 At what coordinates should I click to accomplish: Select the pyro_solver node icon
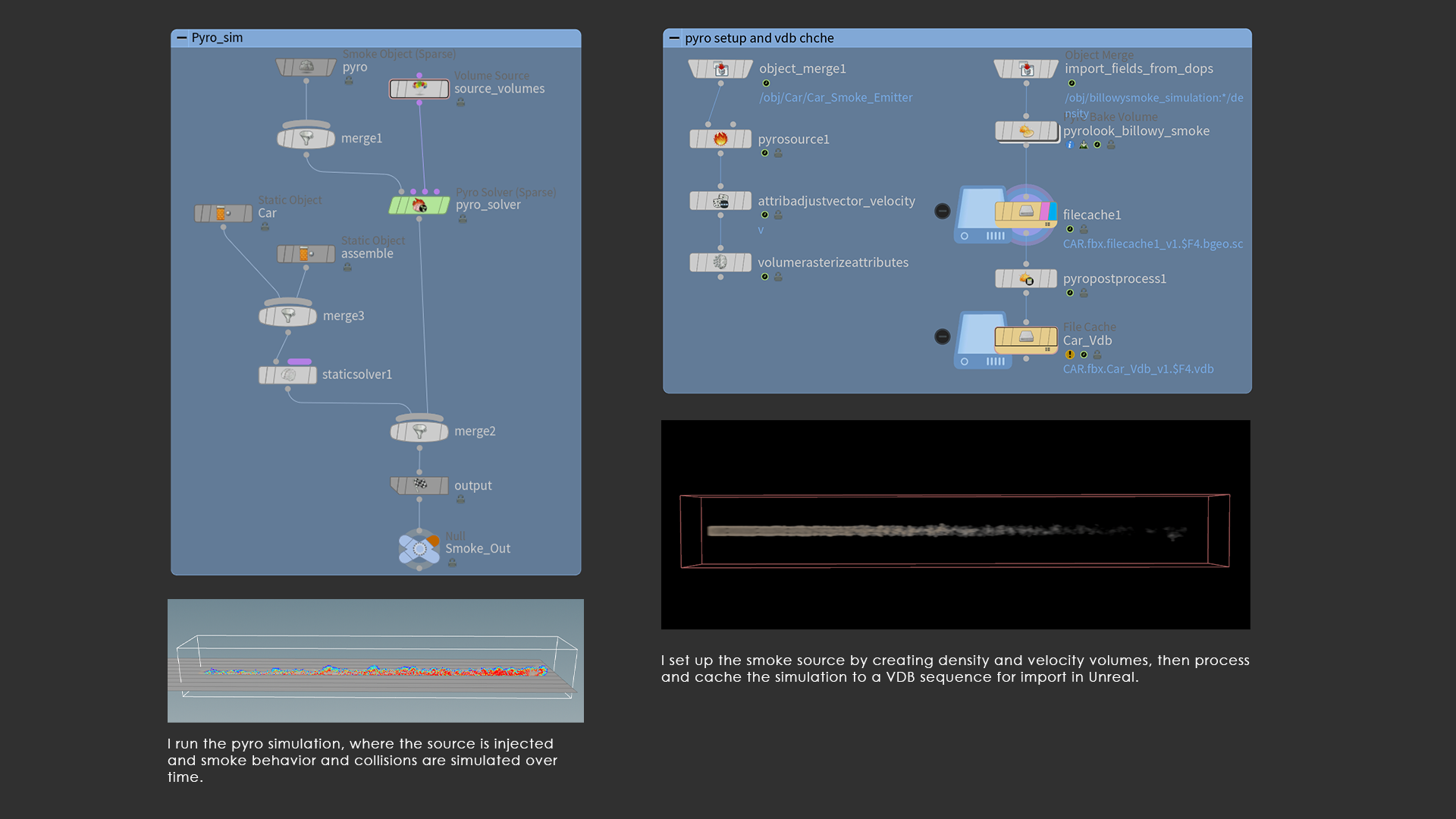(x=419, y=206)
